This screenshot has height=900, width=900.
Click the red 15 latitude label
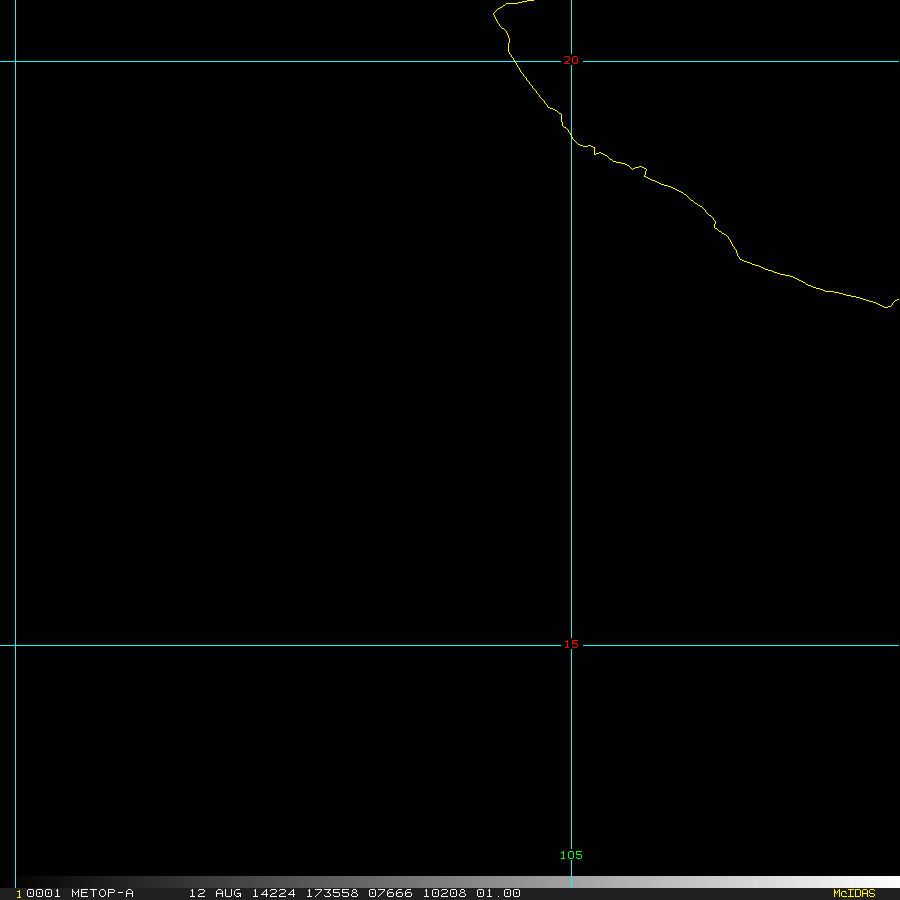pos(571,644)
